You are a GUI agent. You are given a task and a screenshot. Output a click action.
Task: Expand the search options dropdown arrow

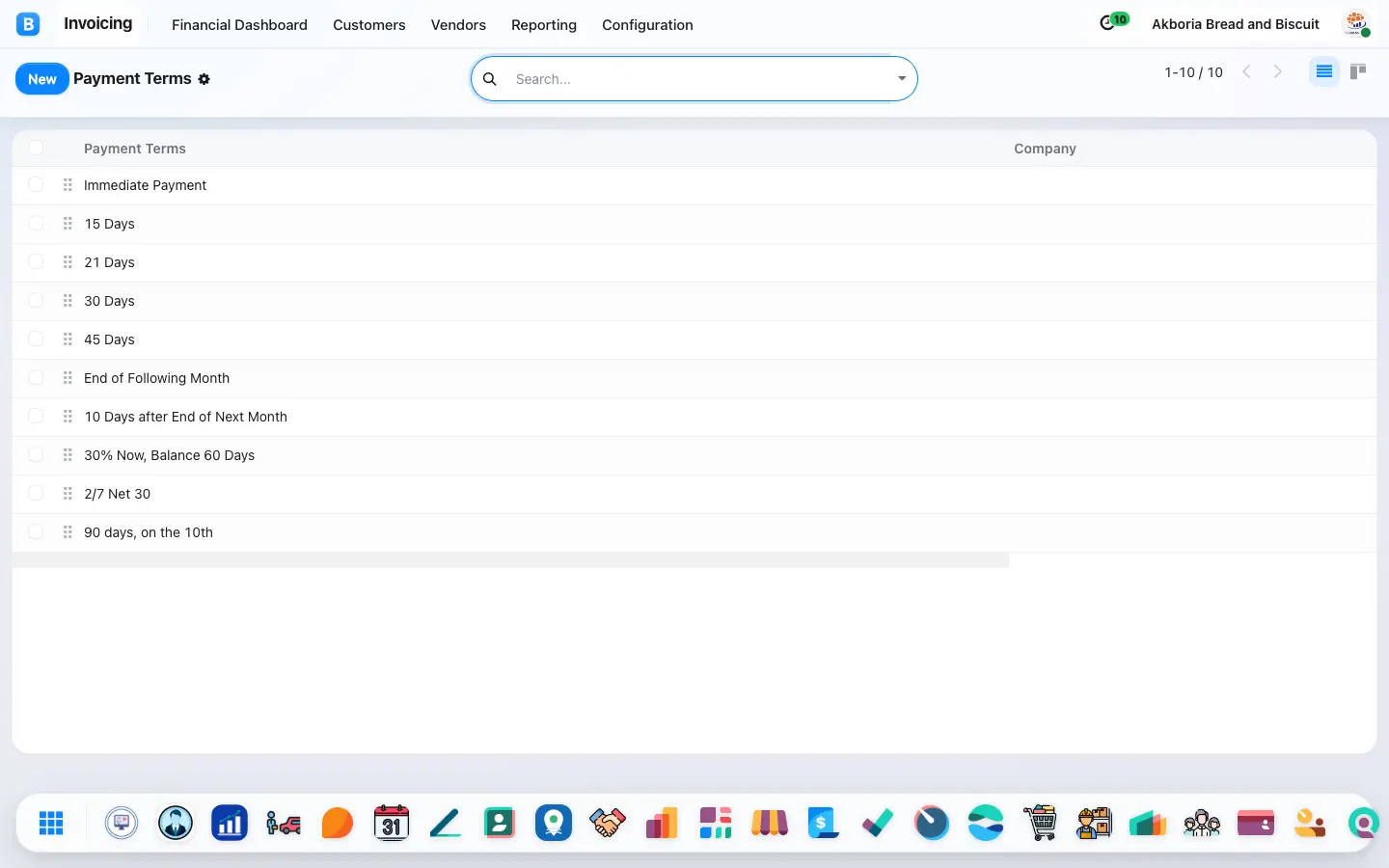pos(902,79)
